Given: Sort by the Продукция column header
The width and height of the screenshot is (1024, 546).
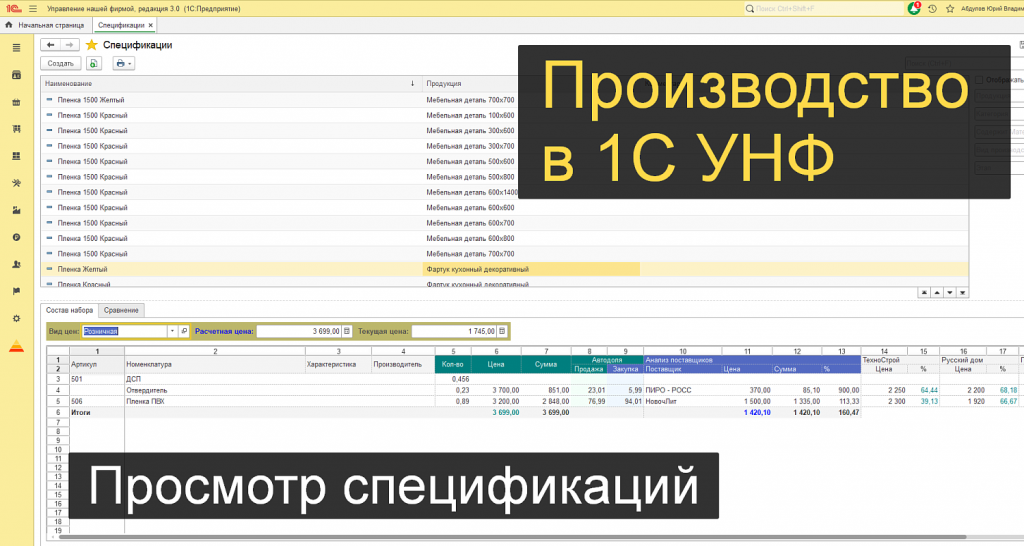Looking at the screenshot, I should pyautogui.click(x=443, y=84).
